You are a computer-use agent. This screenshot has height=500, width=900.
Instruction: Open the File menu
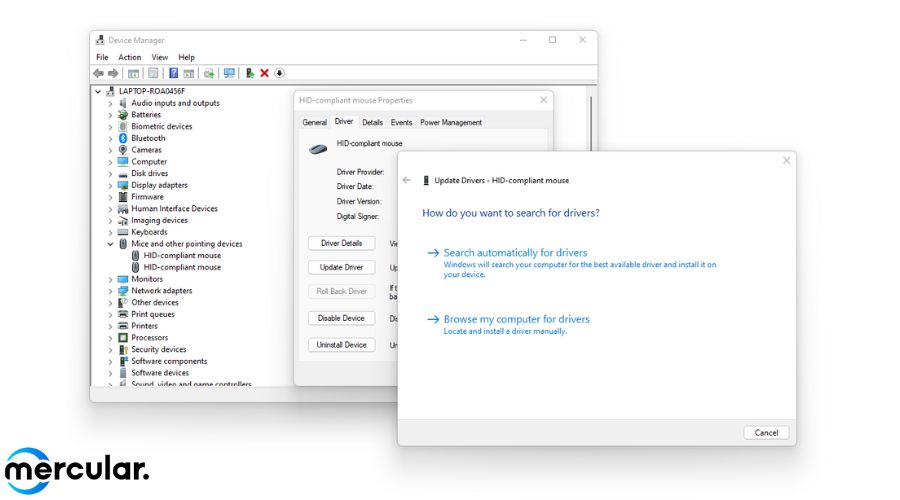pyautogui.click(x=102, y=57)
